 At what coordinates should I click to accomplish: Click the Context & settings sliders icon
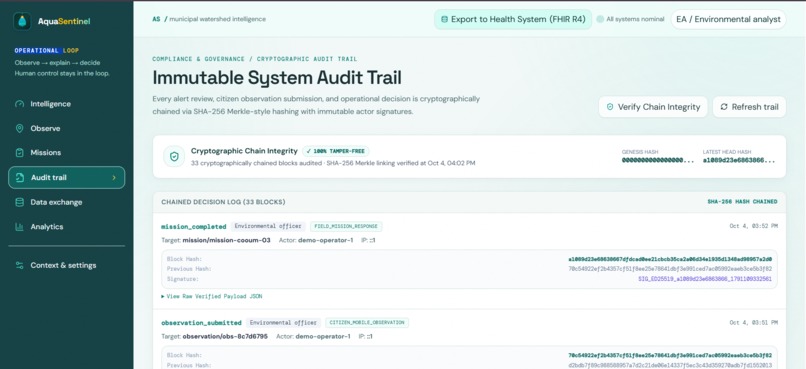point(20,266)
